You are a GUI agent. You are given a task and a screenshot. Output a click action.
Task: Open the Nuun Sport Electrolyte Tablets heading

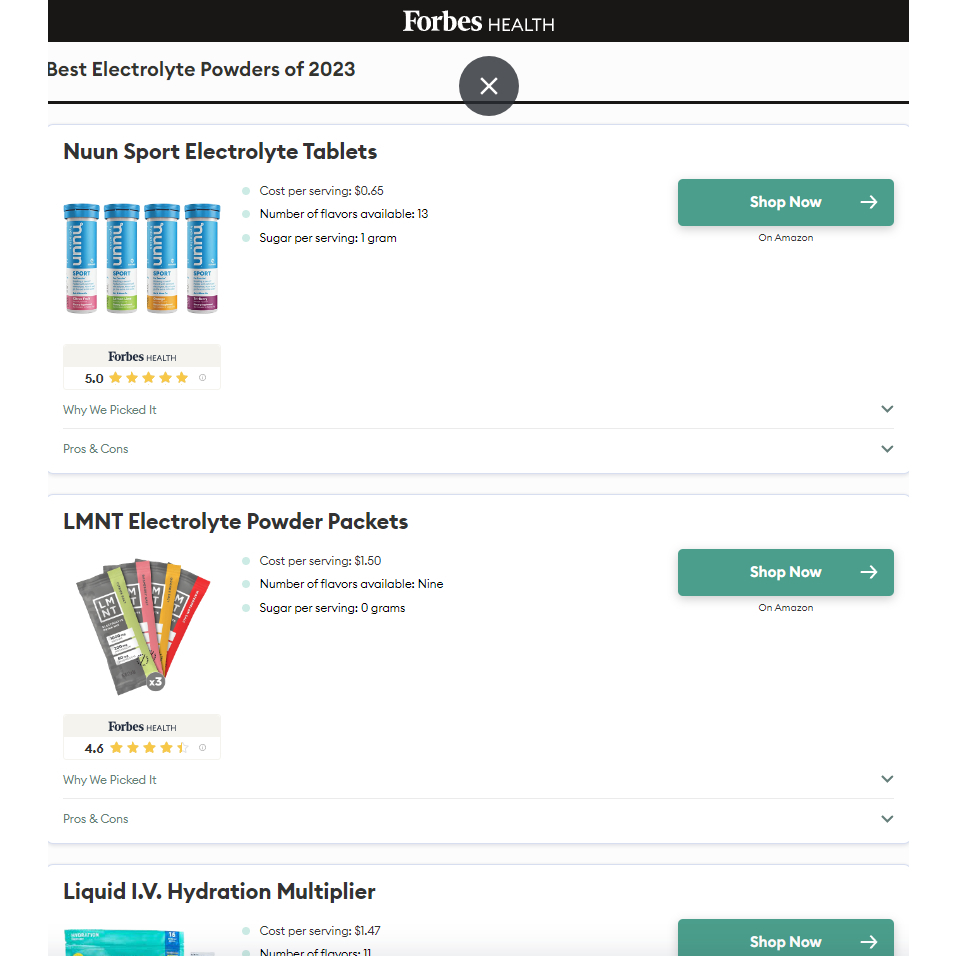click(220, 151)
